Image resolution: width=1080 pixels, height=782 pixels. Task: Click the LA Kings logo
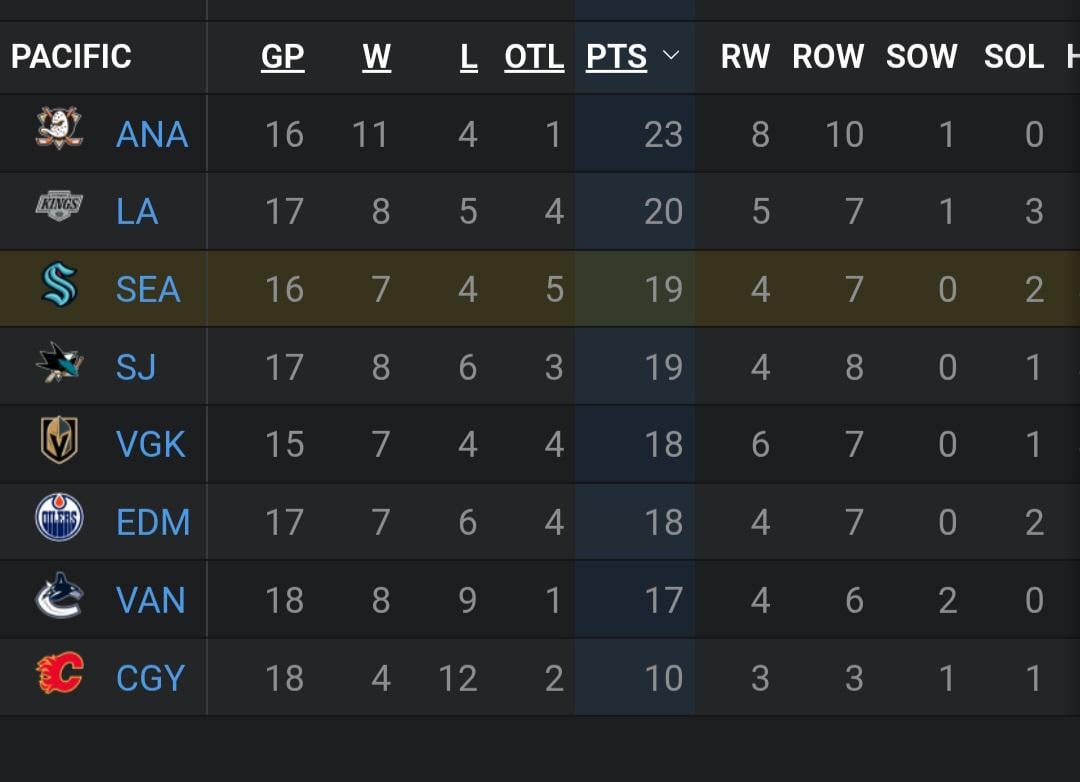coord(62,211)
